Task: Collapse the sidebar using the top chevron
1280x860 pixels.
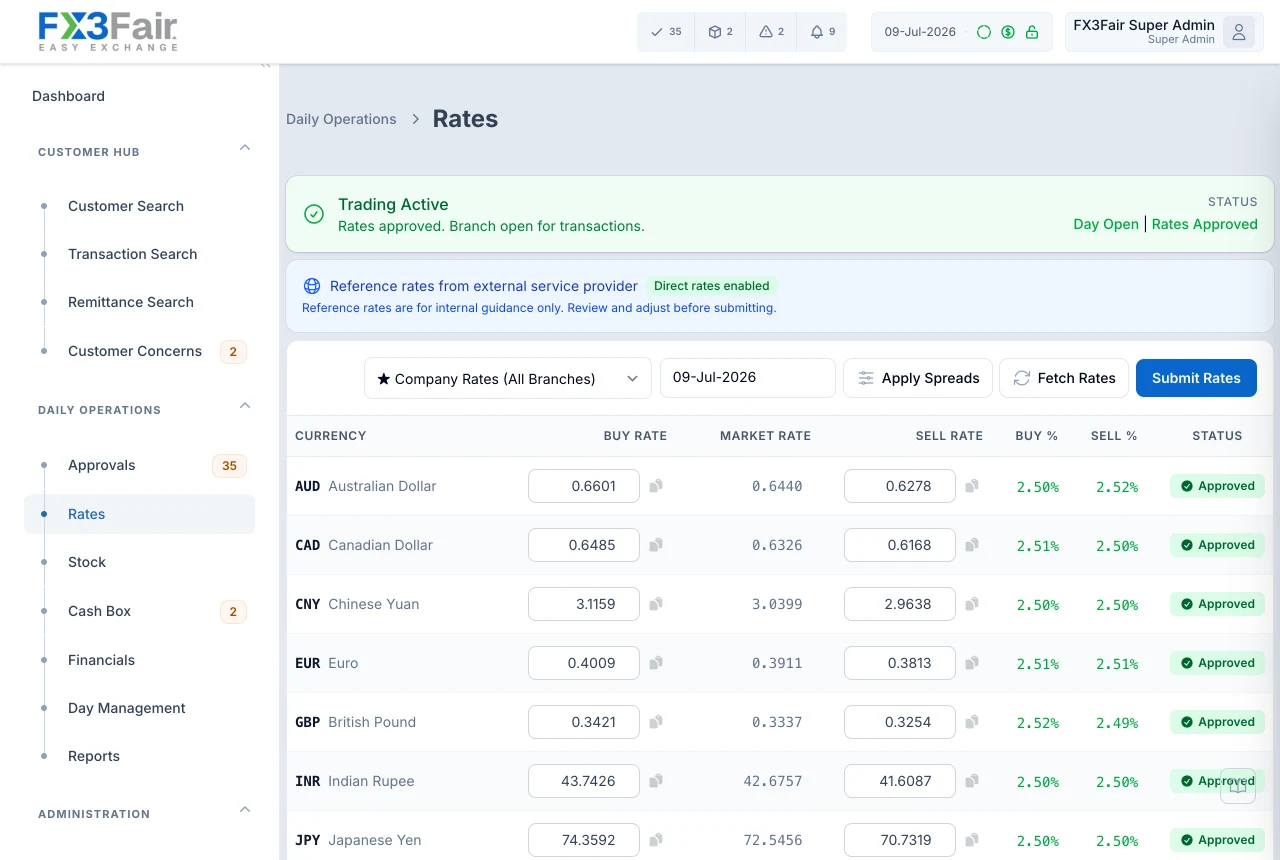Action: [265, 65]
